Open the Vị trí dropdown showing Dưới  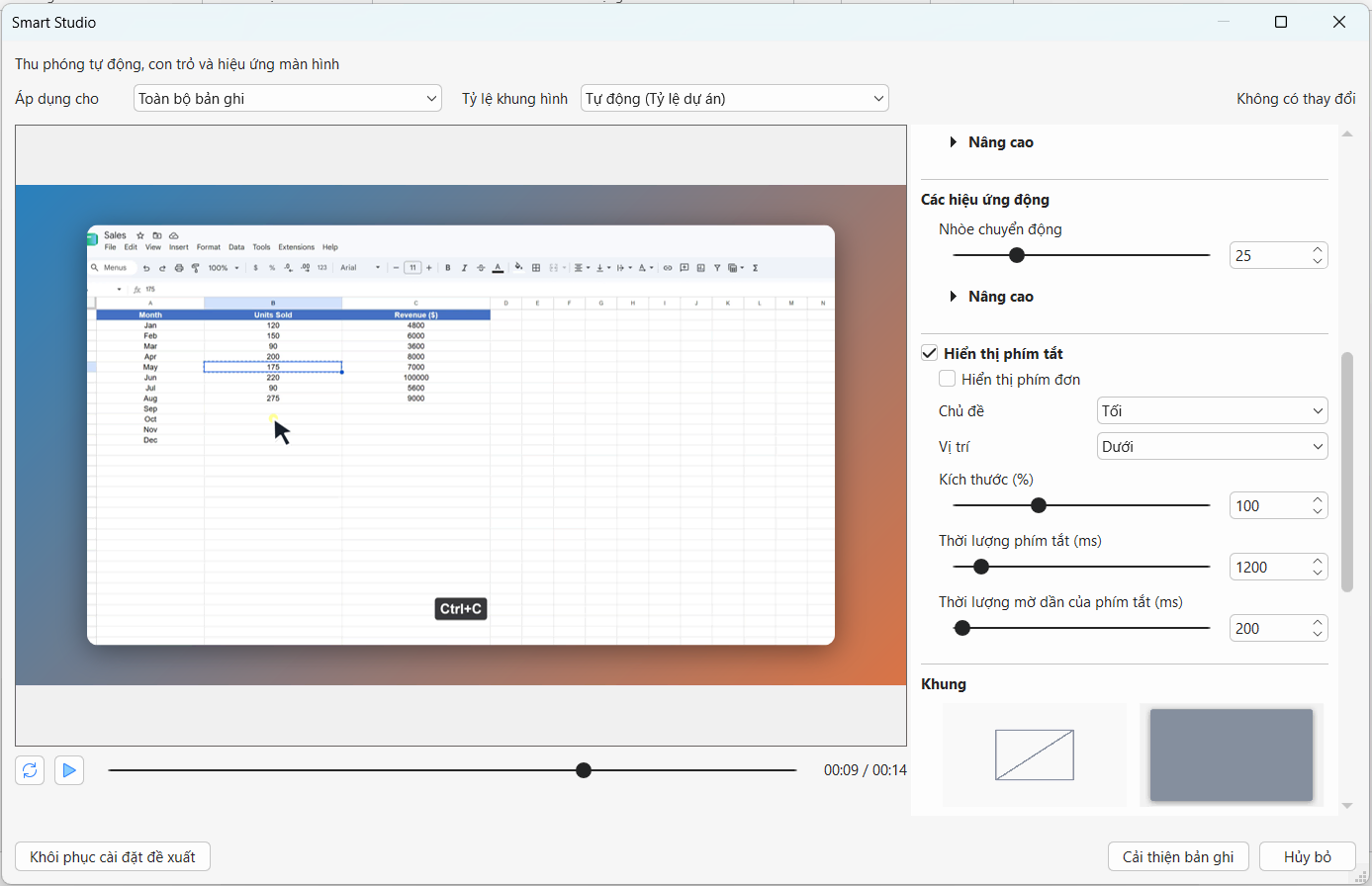tap(1213, 446)
